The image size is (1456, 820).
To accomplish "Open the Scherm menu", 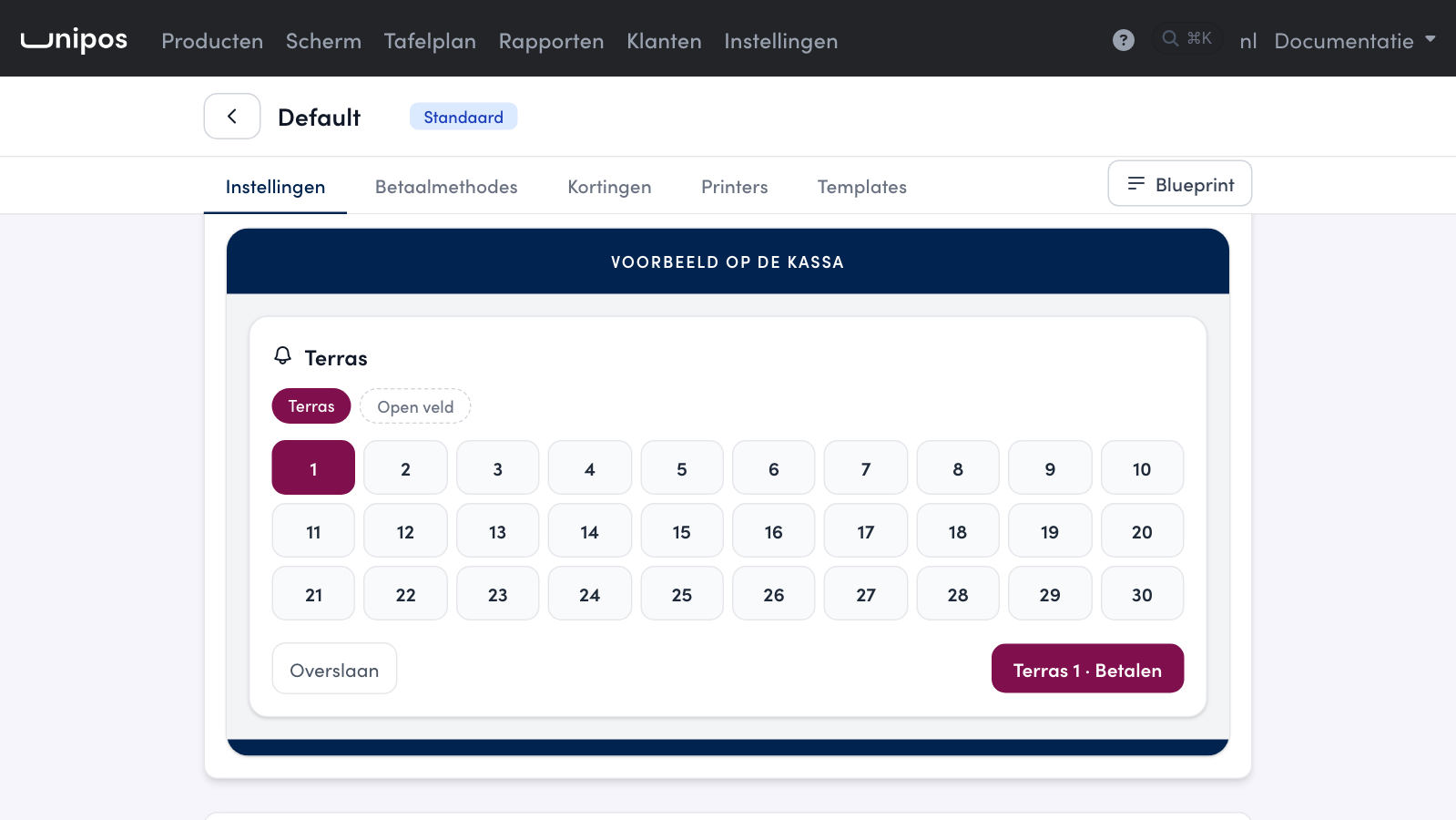I will point(323,41).
